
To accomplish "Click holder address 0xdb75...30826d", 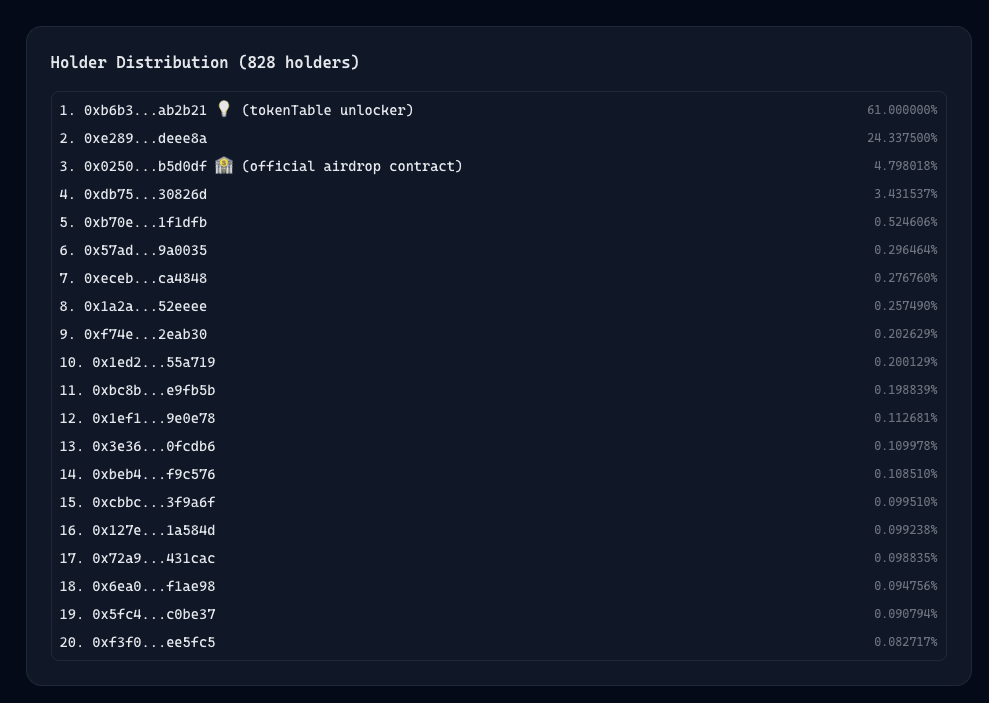I will [145, 194].
